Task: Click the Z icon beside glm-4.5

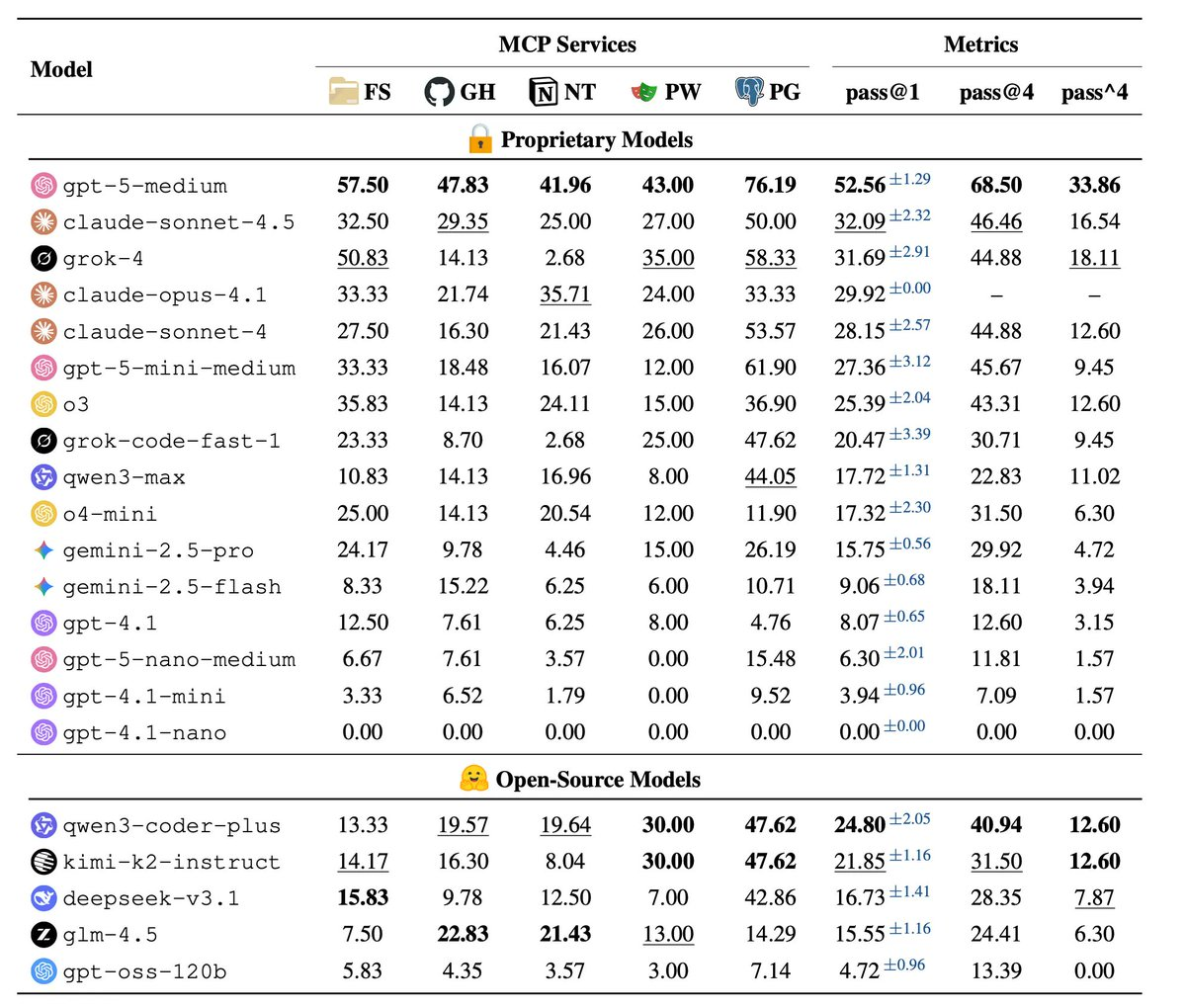Action: point(43,935)
